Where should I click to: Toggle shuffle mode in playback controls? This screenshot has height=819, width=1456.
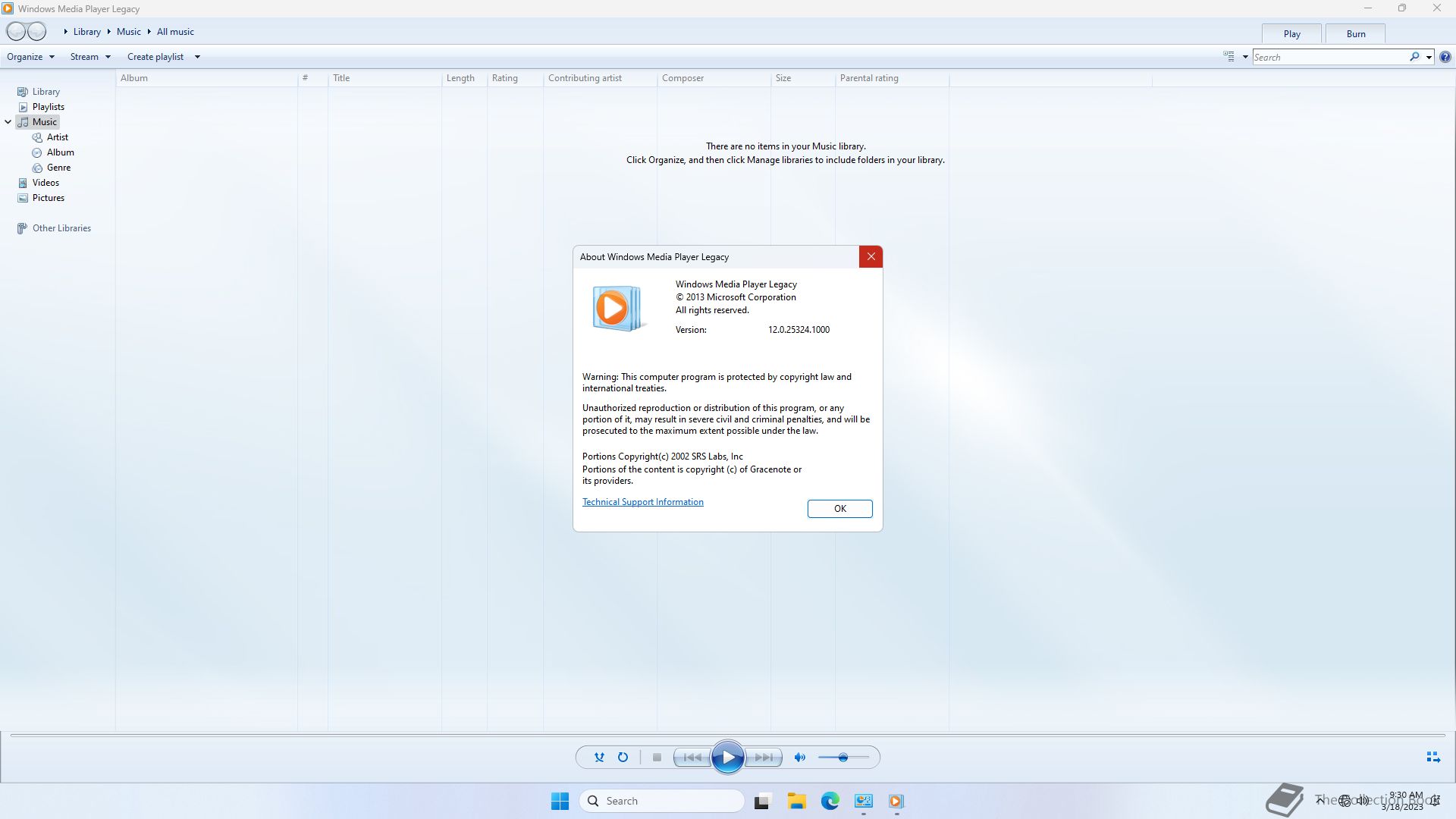599,757
